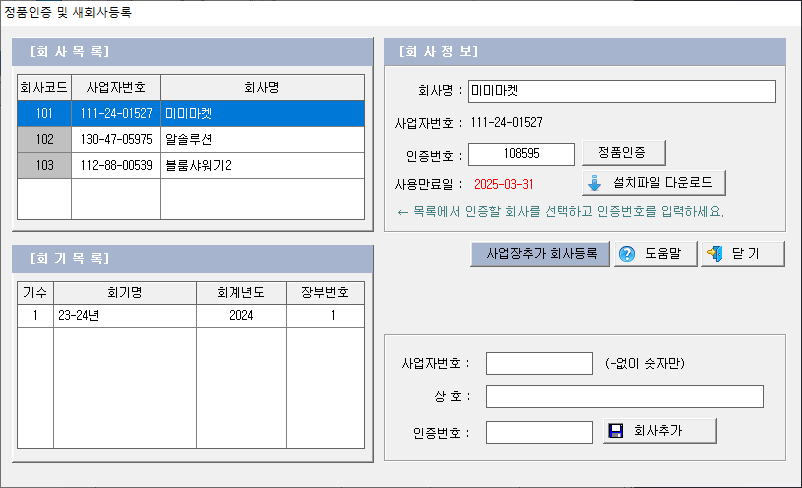Open 사업장추가 회사등록
The image size is (802, 488).
tap(540, 254)
